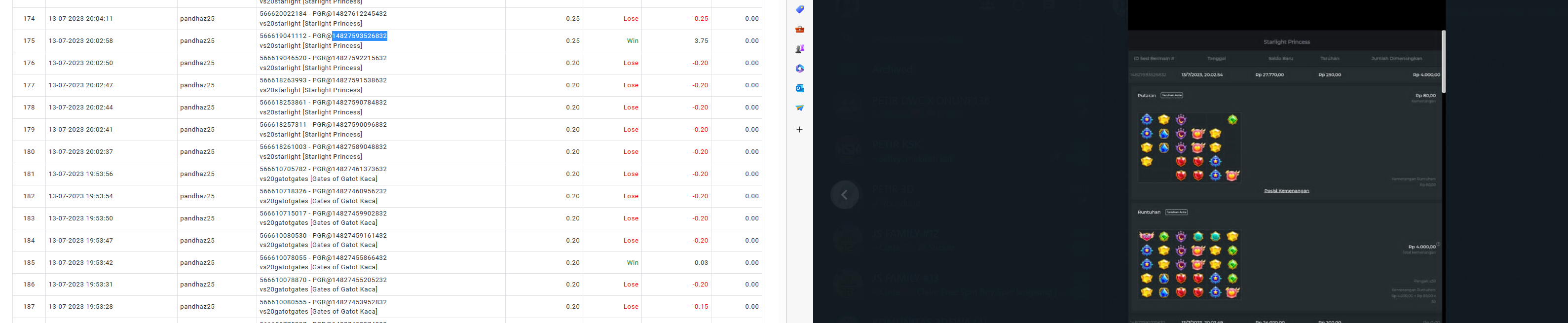Click the Runtuhan symbol grid
The width and height of the screenshot is (1568, 323).
pos(1190,264)
